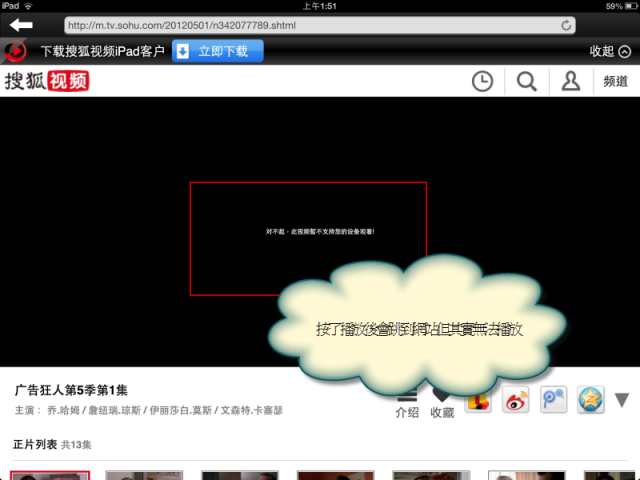Add to favorites with 收藏 button
The width and height of the screenshot is (640, 480).
442,405
